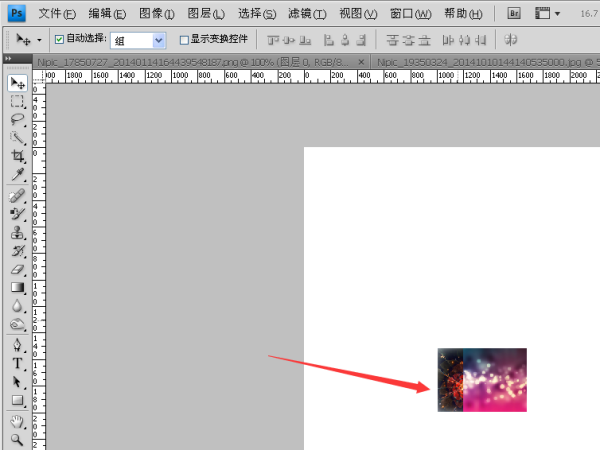Select the Rectangular Marquee tool
Viewport: 600px width, 450px height.
click(17, 101)
